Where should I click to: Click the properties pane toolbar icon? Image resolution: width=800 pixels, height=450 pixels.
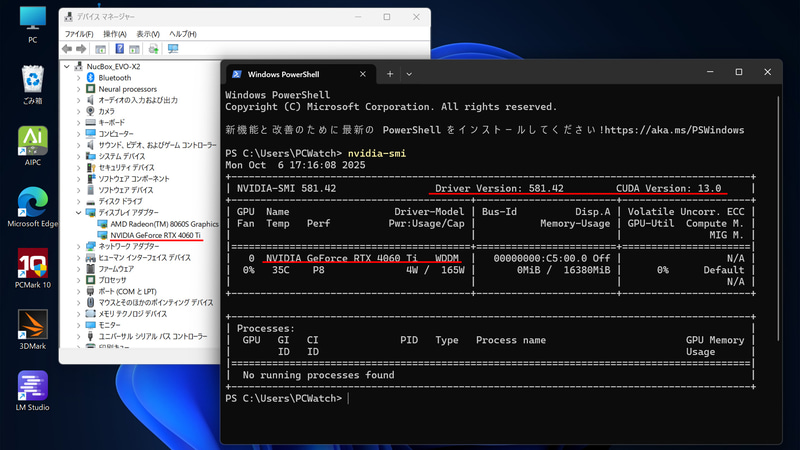[134, 49]
